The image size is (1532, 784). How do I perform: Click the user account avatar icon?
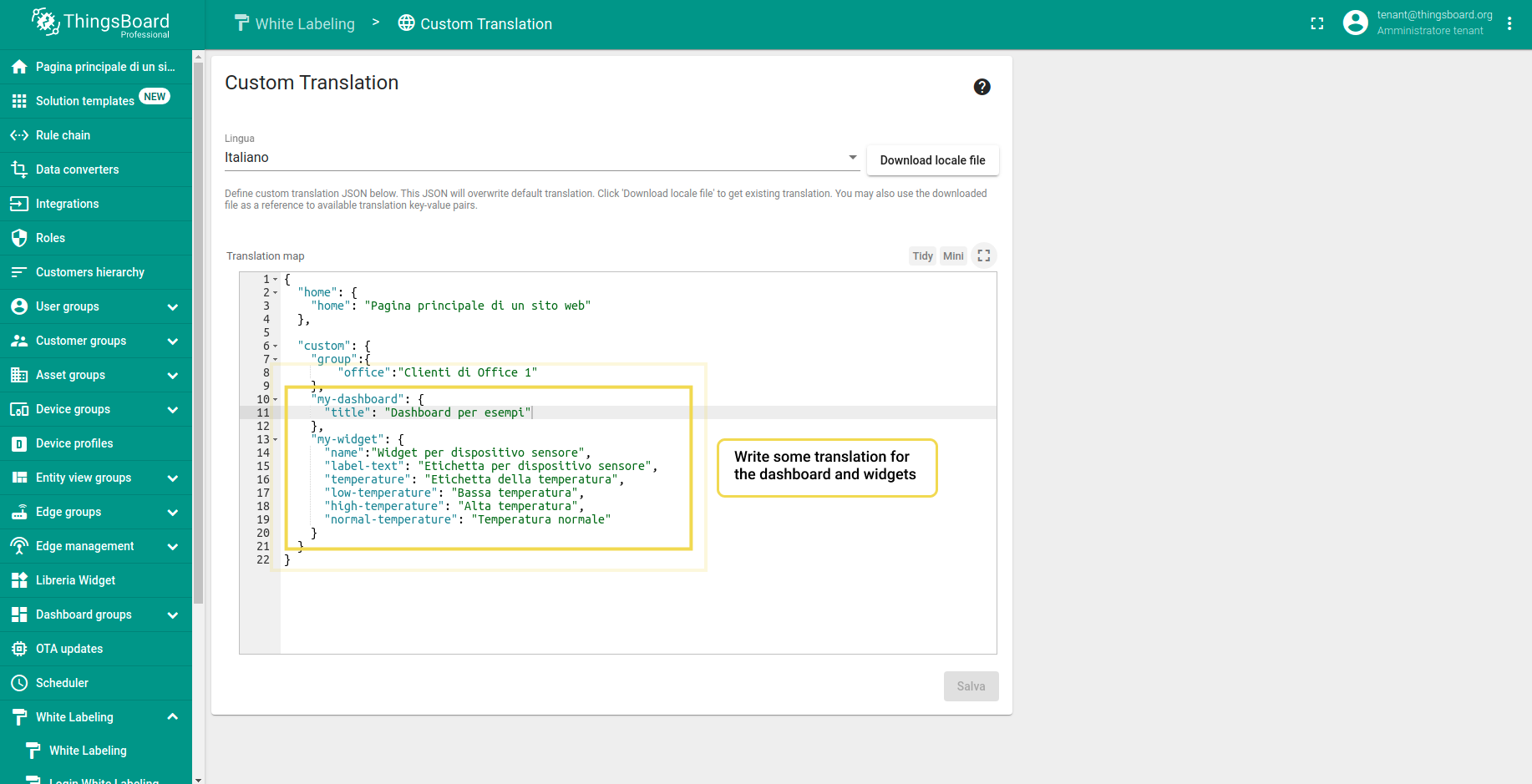1355,23
